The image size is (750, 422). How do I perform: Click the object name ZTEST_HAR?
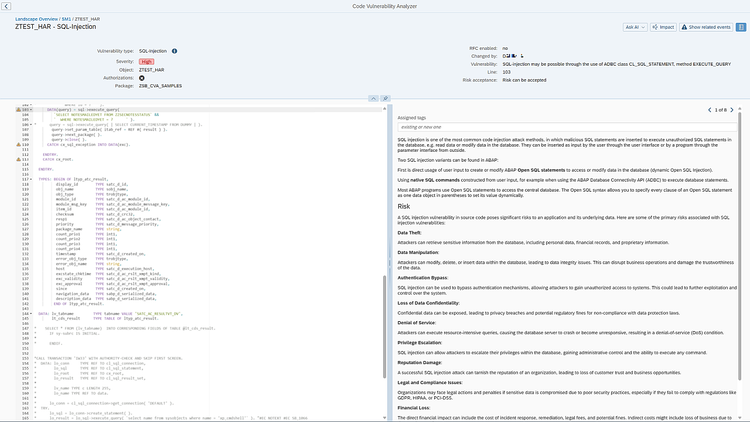point(151,70)
